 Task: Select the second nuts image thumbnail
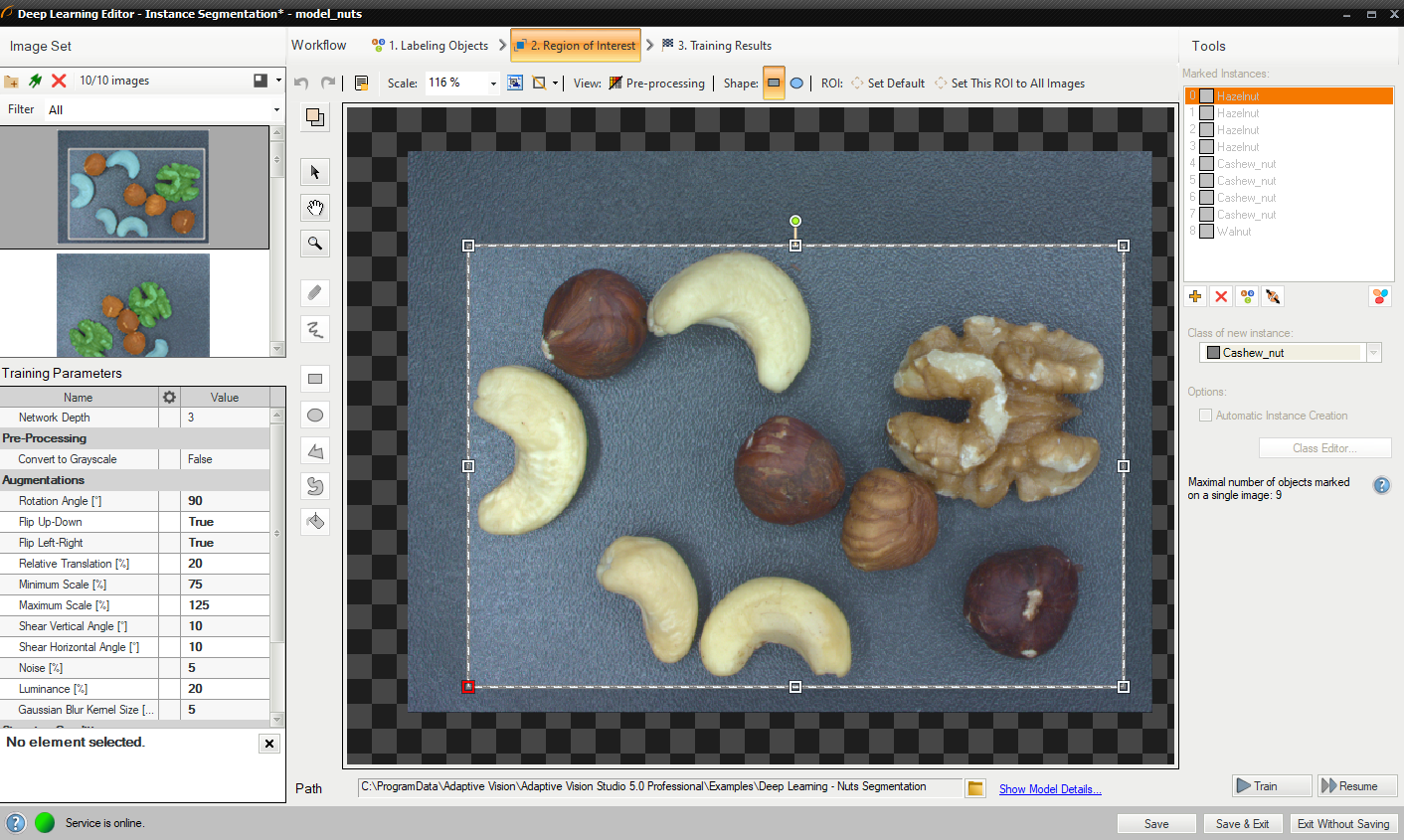[133, 304]
